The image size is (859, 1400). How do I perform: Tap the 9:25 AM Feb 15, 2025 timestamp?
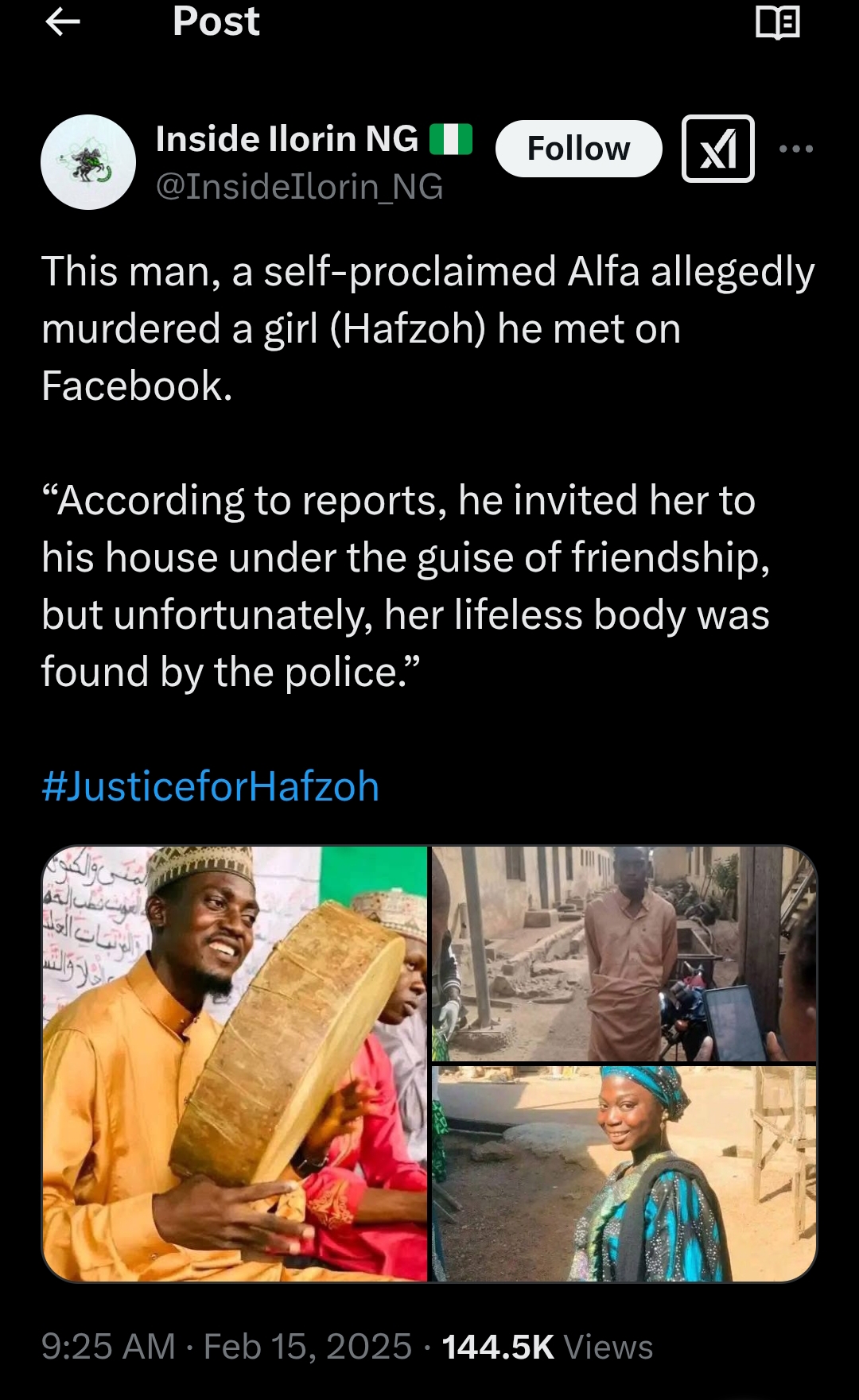(x=227, y=1347)
